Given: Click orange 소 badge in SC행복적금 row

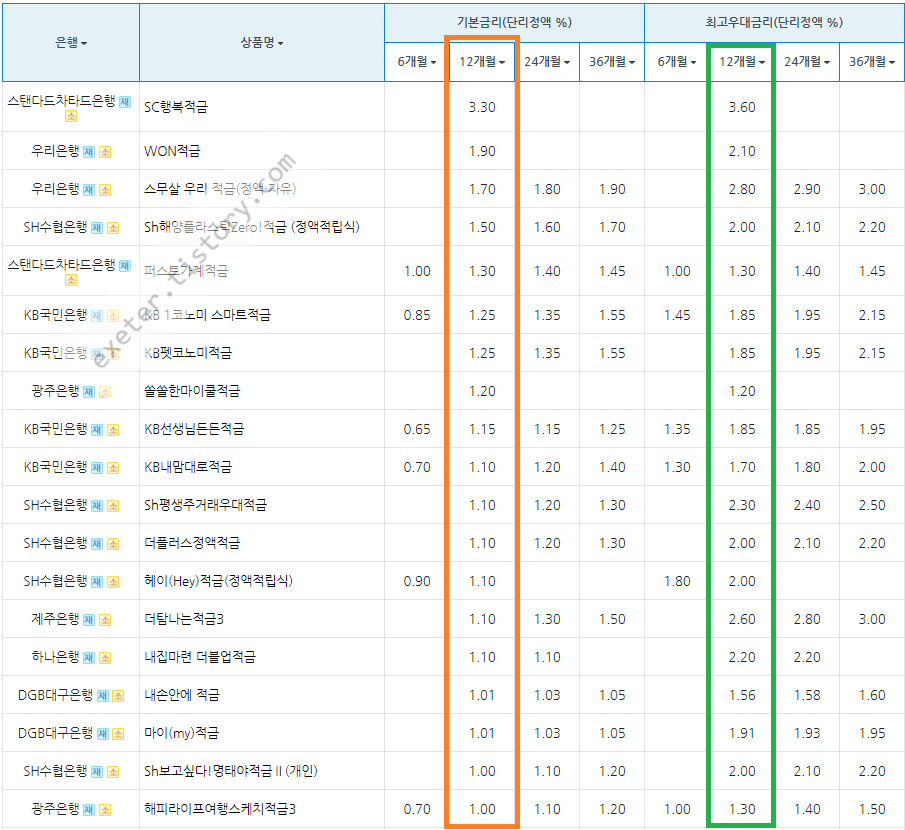Looking at the screenshot, I should tap(71, 116).
